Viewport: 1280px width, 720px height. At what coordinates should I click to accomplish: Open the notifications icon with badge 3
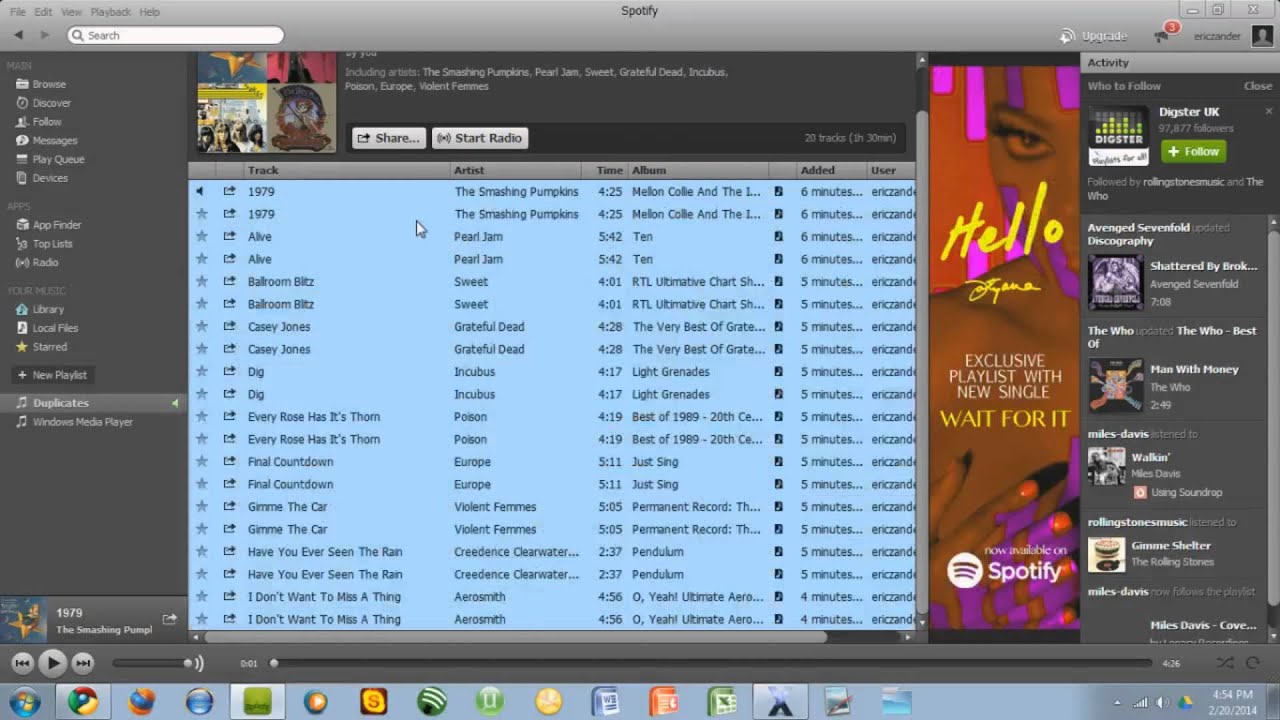pos(1164,35)
